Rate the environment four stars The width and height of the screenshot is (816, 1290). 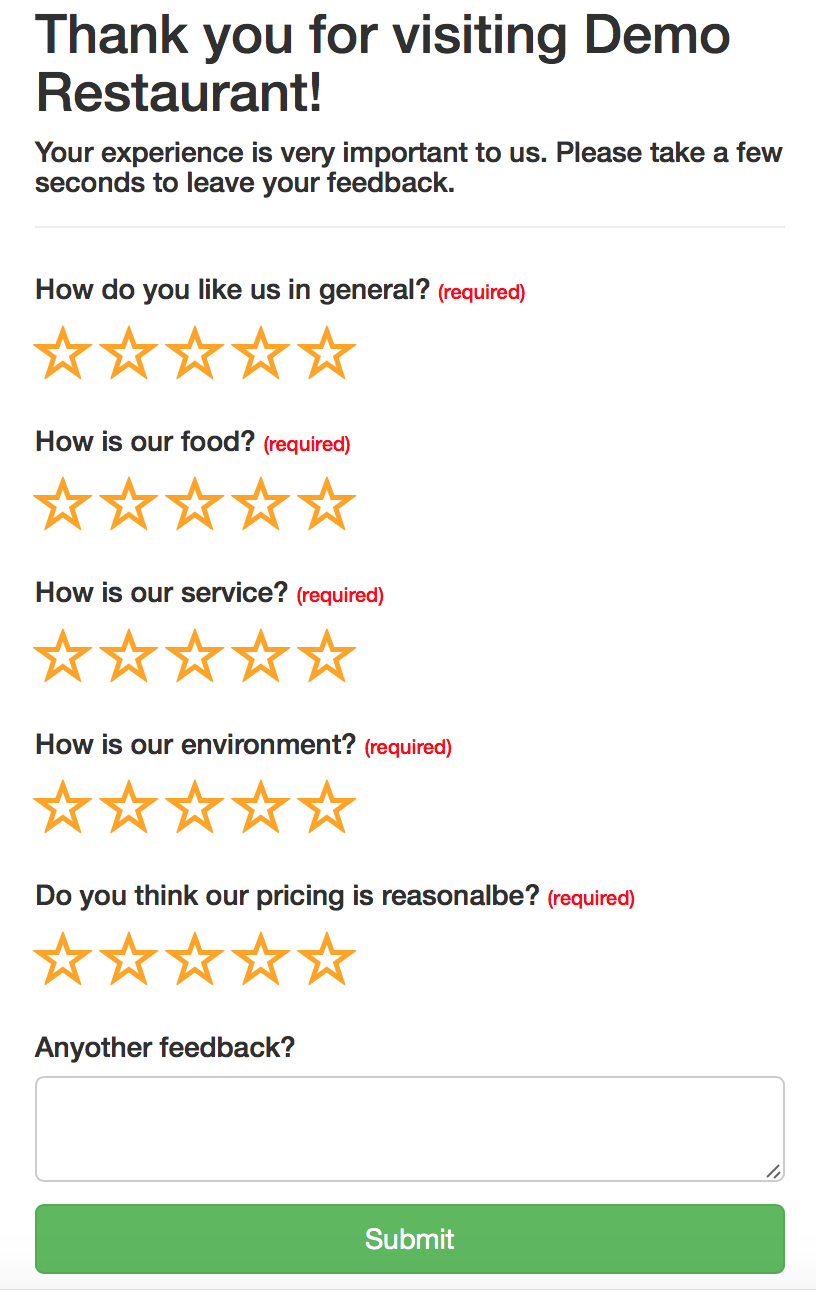261,808
